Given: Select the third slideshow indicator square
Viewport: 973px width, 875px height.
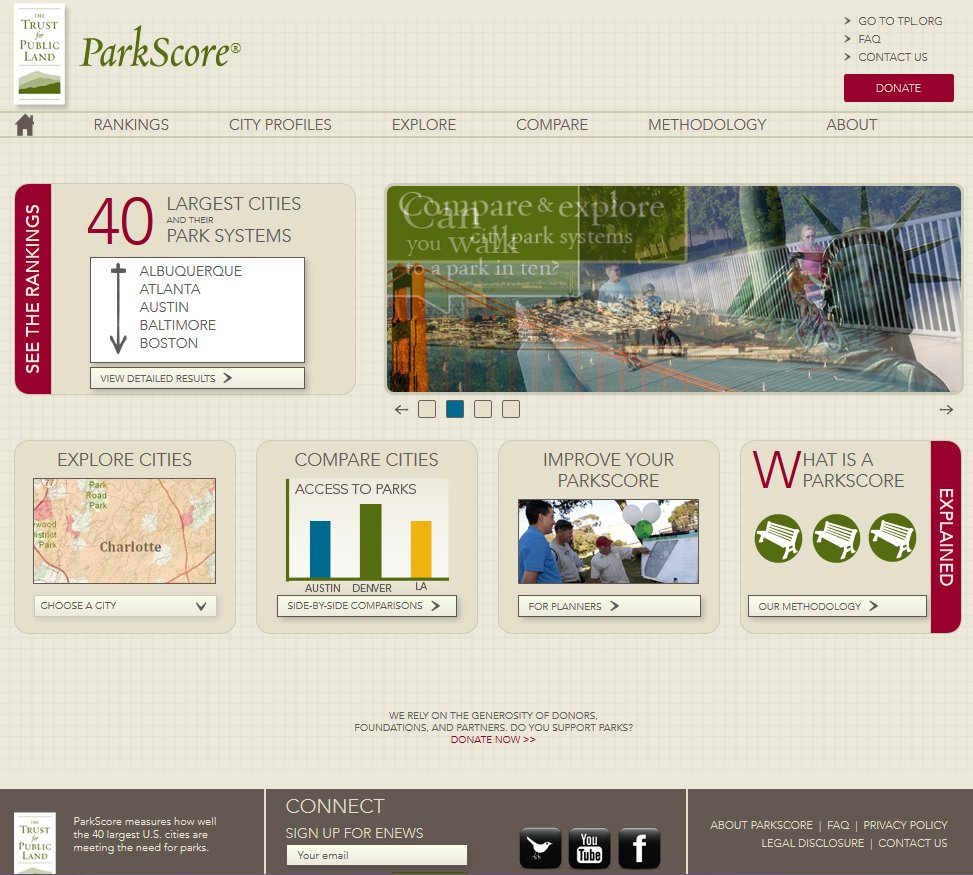Looking at the screenshot, I should tap(483, 409).
